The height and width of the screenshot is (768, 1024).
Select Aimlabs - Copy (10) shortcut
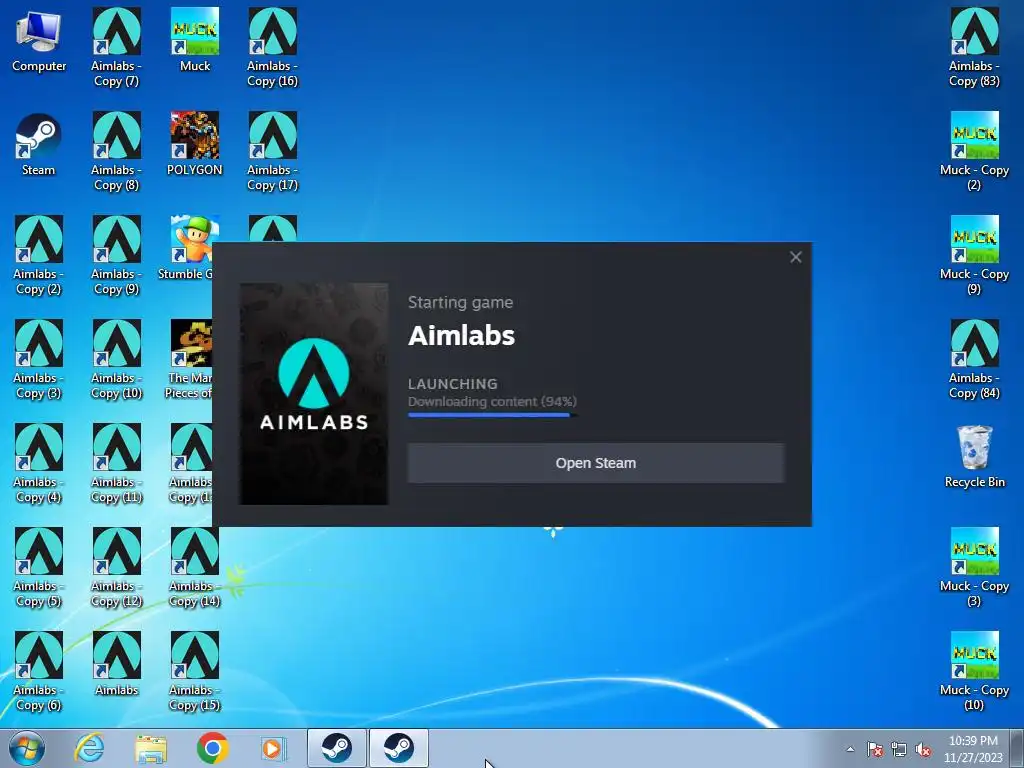point(116,359)
